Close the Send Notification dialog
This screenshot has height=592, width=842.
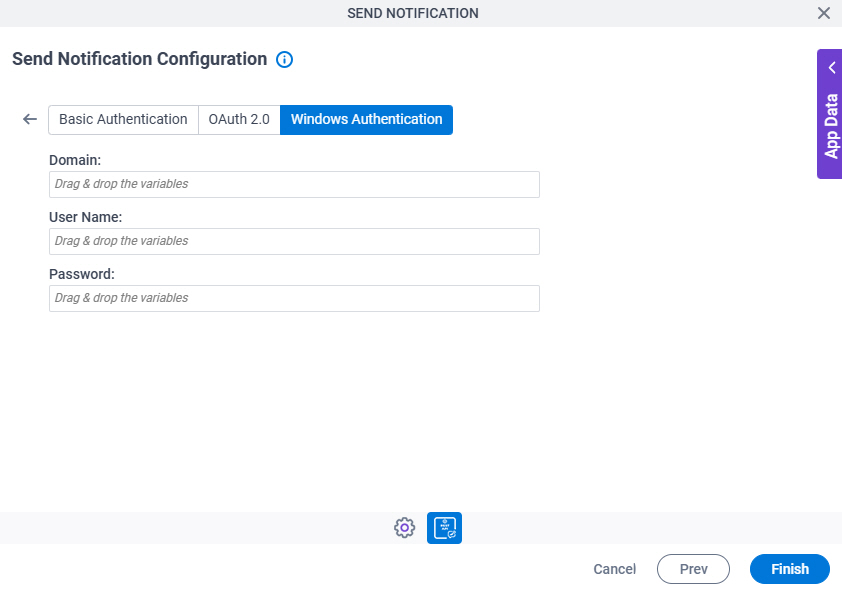point(824,13)
